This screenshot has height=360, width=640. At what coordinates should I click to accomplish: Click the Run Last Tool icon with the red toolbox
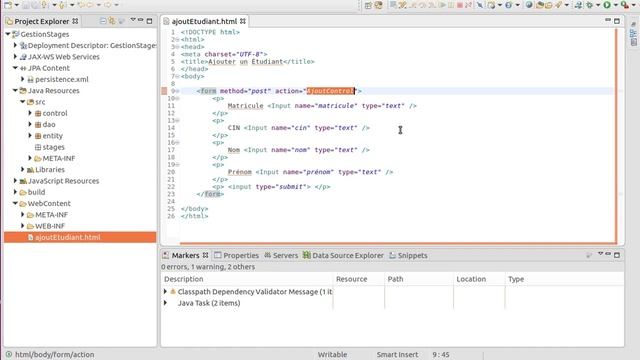click(624, 5)
